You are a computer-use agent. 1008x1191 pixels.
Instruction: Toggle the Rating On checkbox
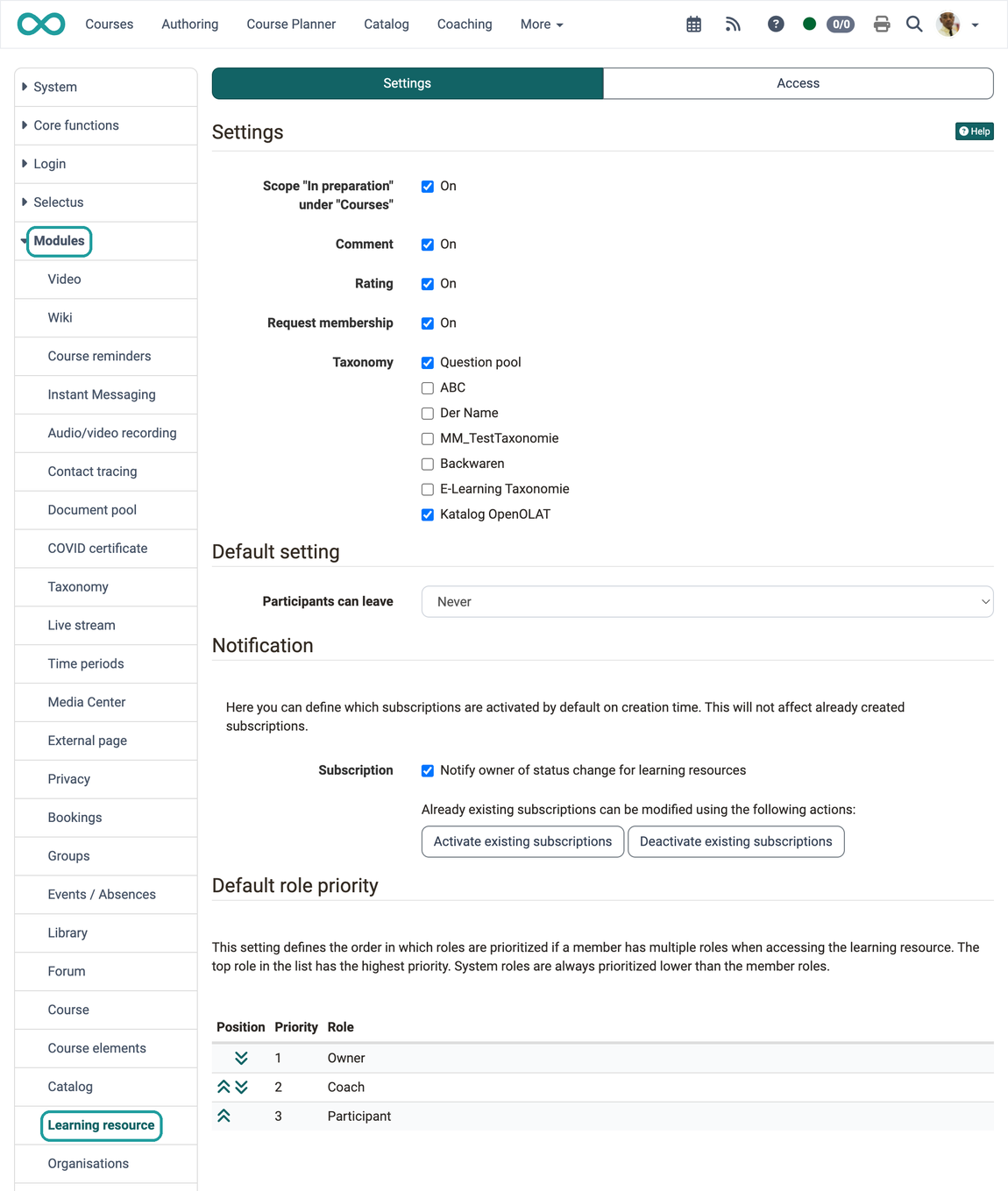click(x=428, y=284)
